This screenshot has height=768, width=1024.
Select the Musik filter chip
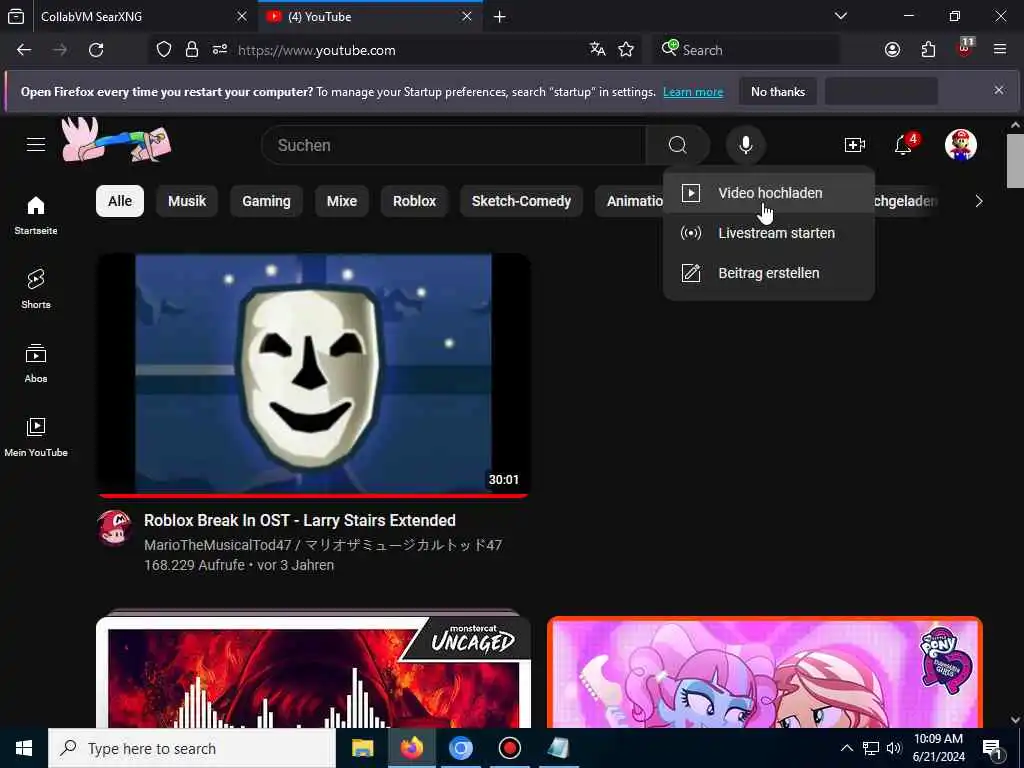[187, 201]
